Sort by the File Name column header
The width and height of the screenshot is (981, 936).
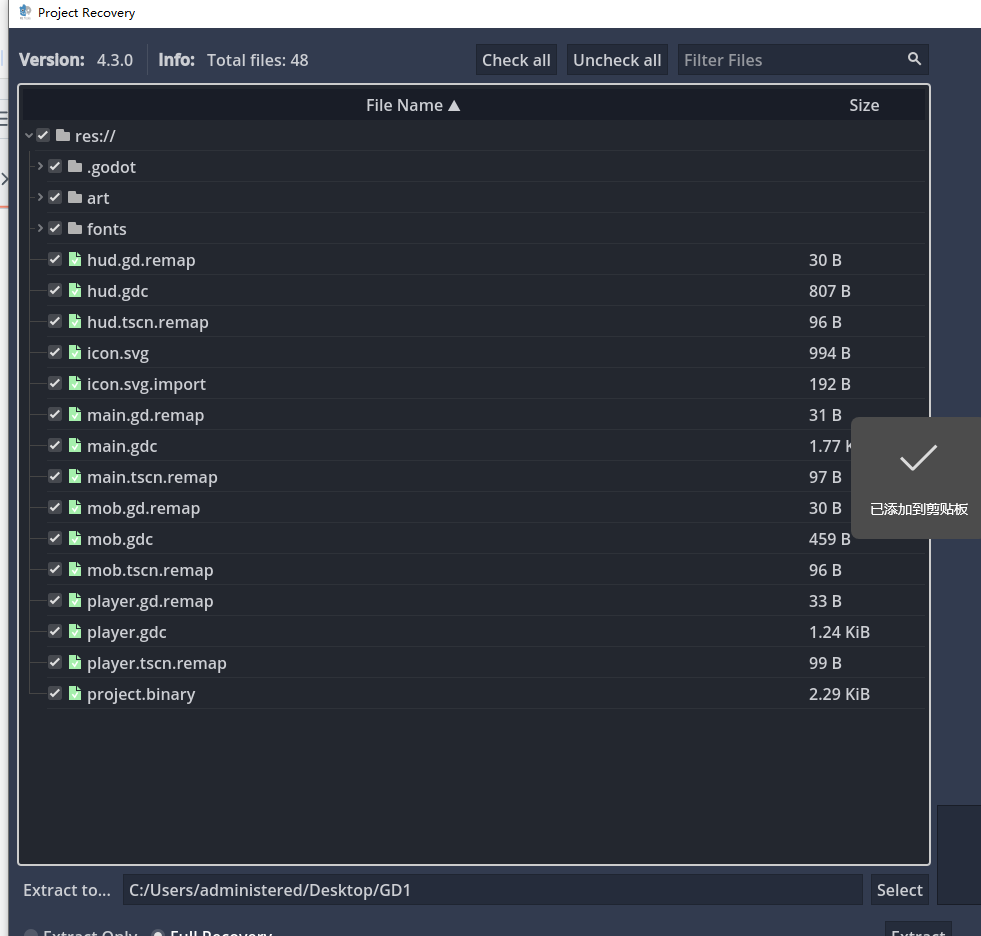click(x=412, y=105)
